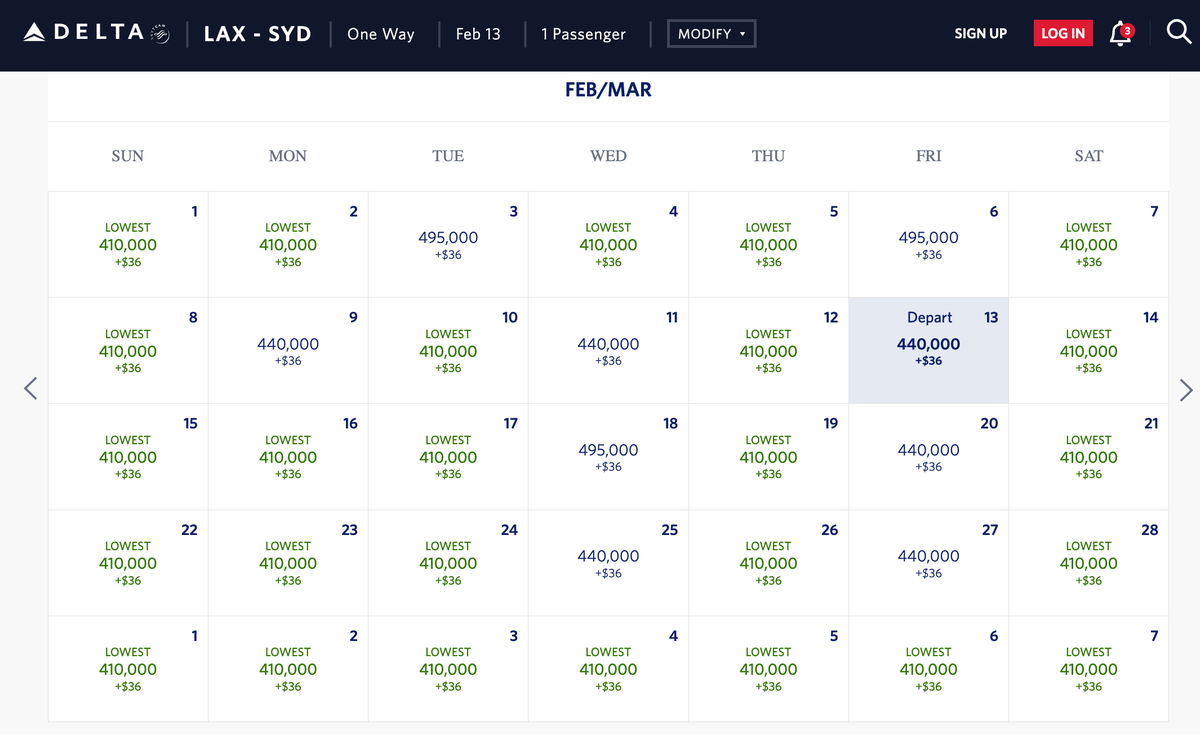Navigate to previous month with left chevron
This screenshot has height=734, width=1200.
[30, 388]
